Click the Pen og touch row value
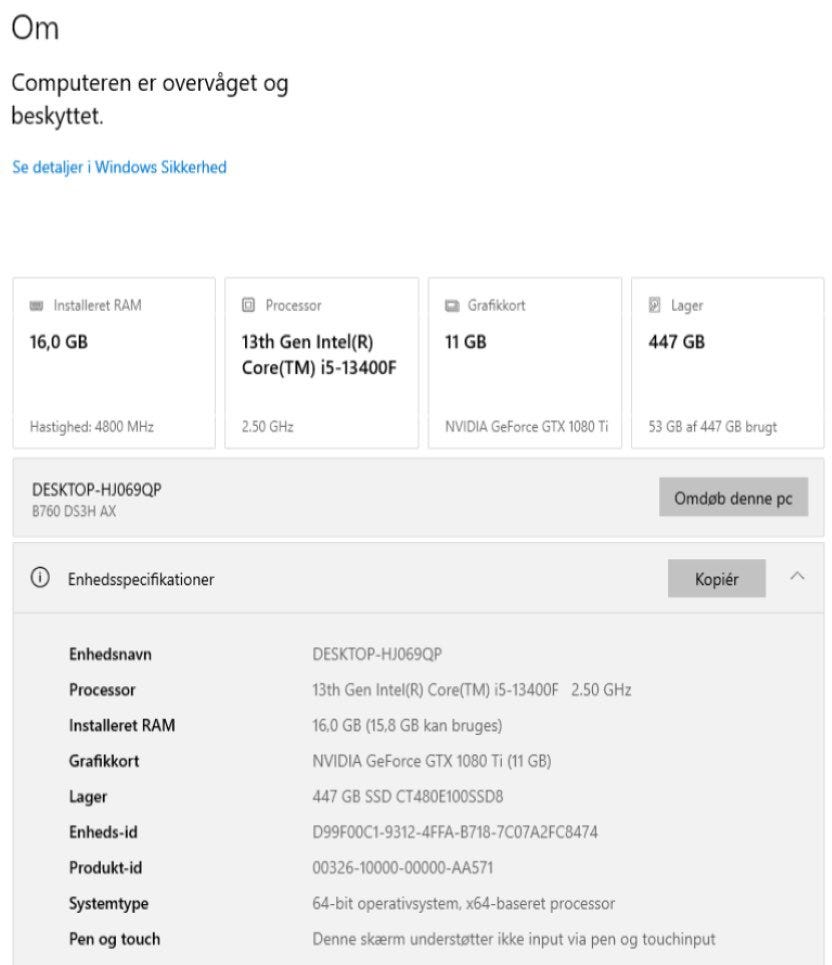The image size is (832, 965). point(513,939)
